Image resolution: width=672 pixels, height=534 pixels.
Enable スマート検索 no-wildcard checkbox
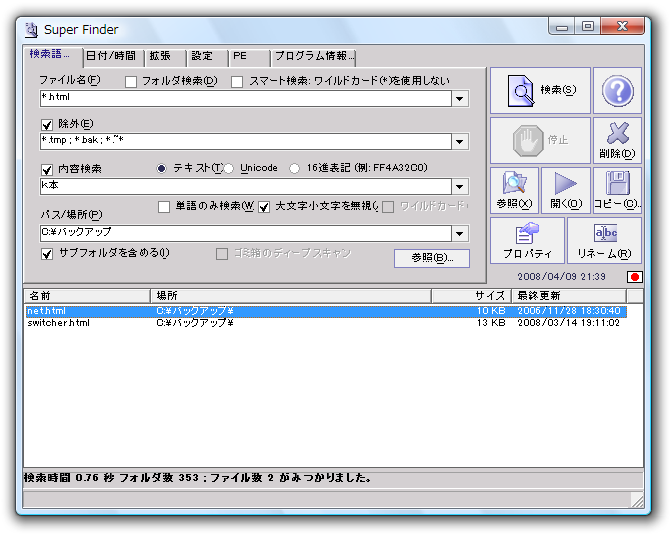(x=237, y=82)
